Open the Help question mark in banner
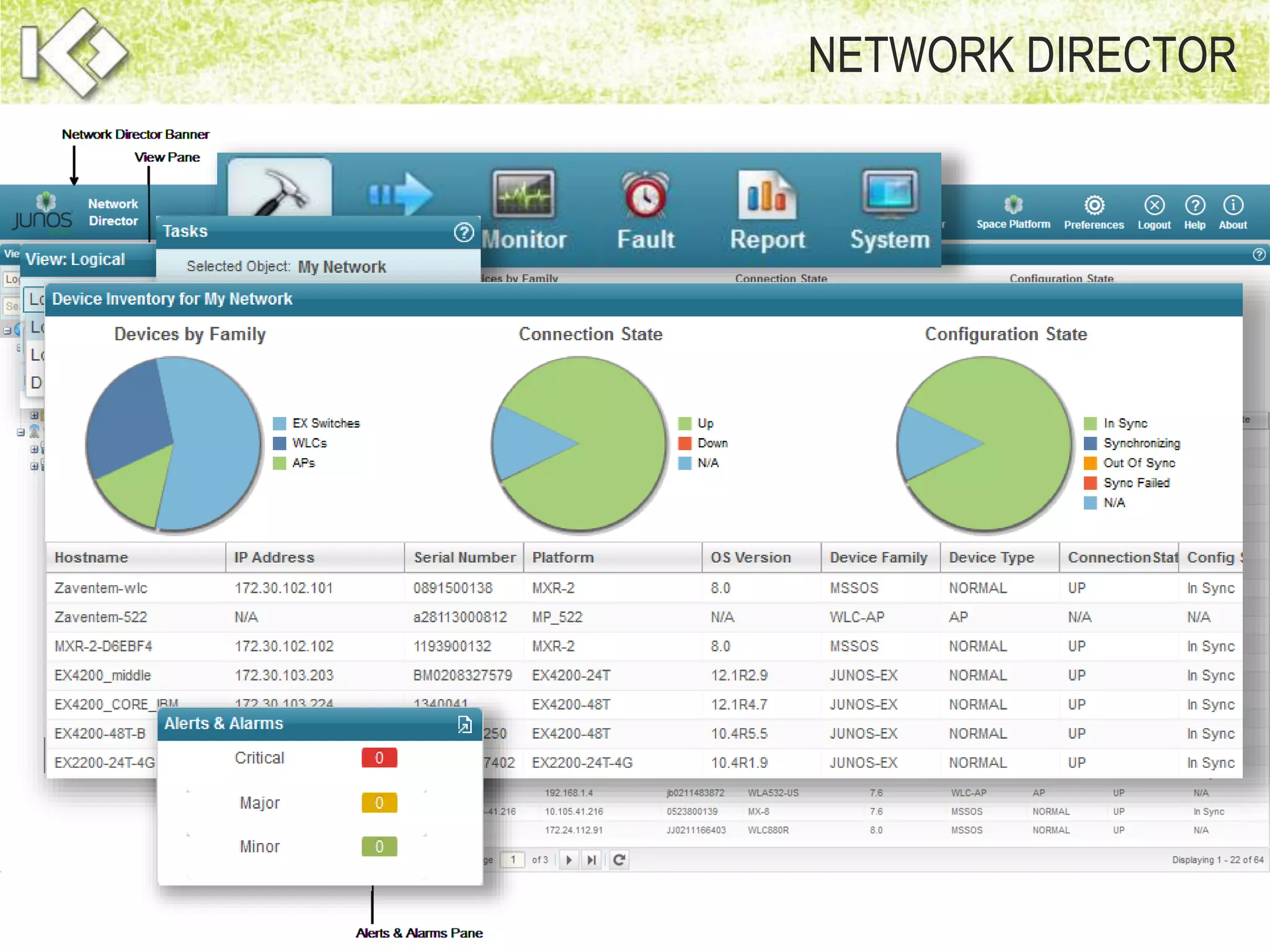Screen dimensions: 1270x952 [x=1194, y=205]
